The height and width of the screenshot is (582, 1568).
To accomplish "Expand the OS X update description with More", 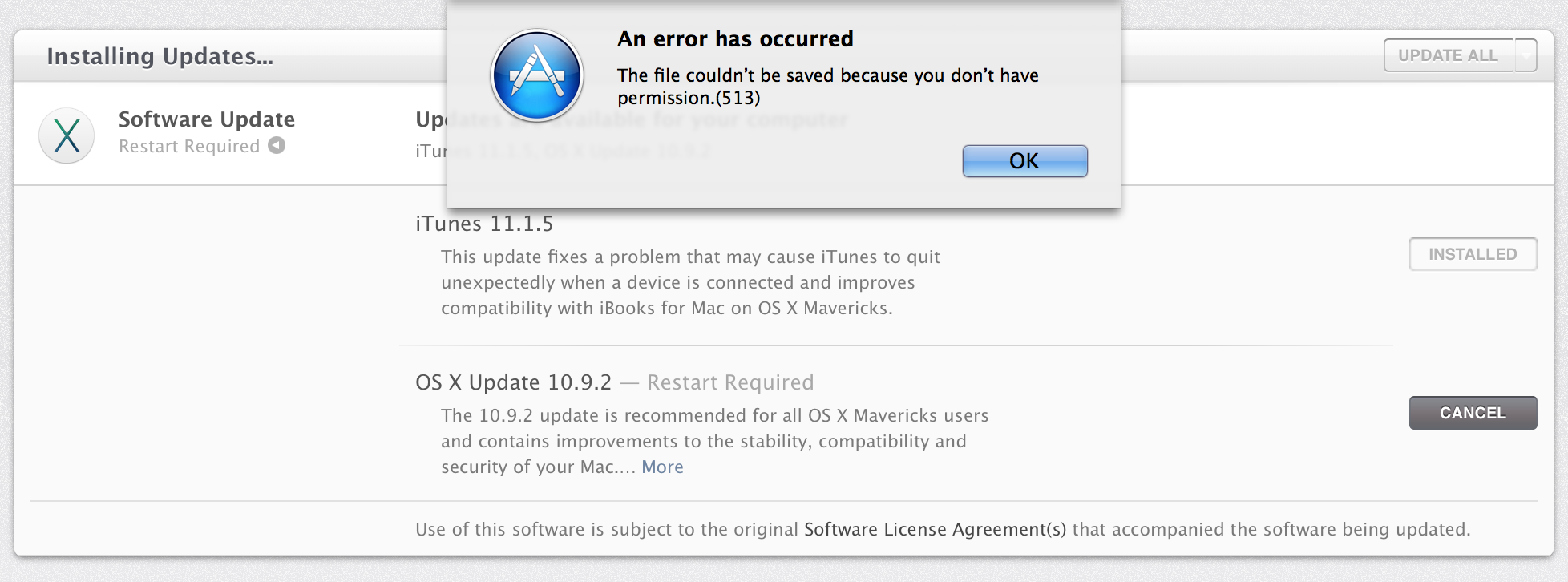I will pos(662,467).
